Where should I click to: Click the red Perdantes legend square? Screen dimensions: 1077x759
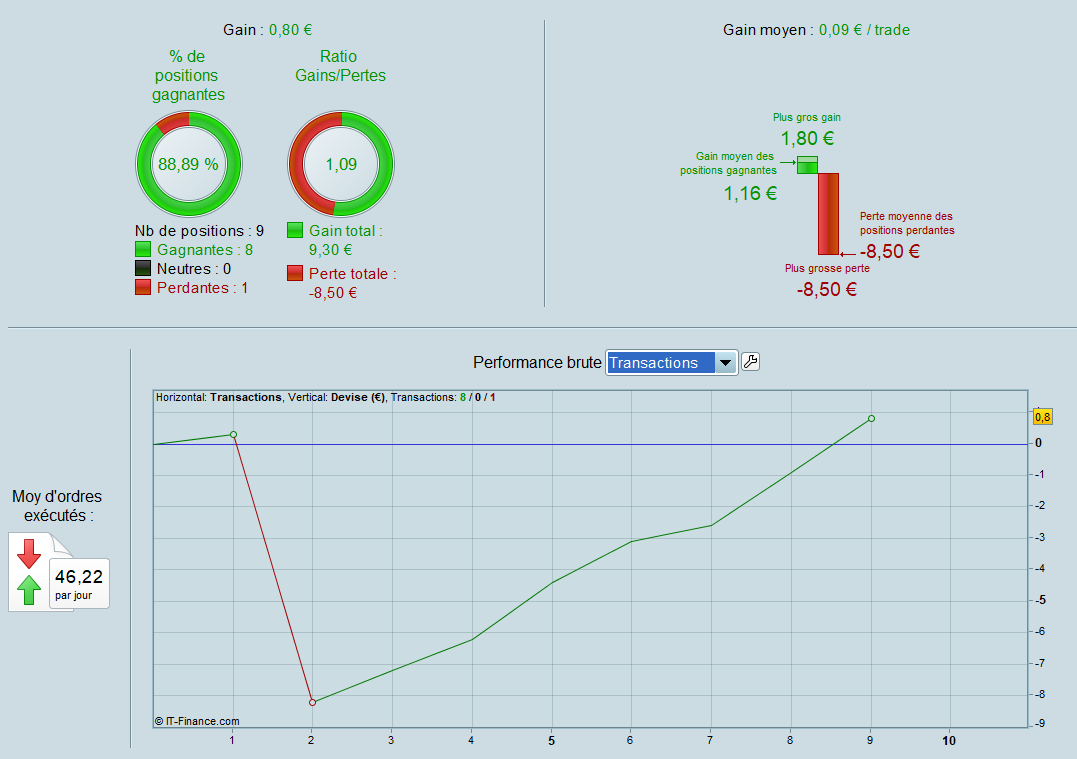tap(143, 287)
